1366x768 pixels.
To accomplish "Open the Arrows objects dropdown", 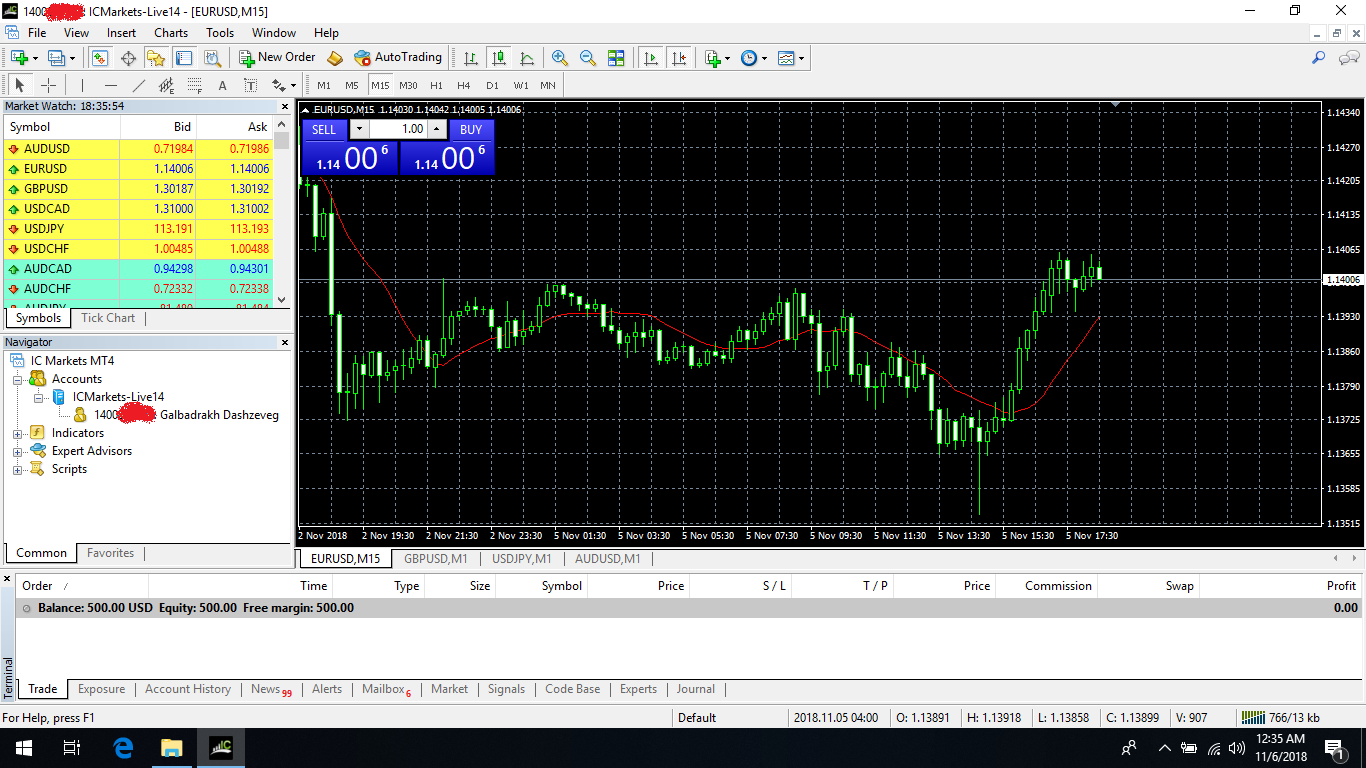I will 283,85.
